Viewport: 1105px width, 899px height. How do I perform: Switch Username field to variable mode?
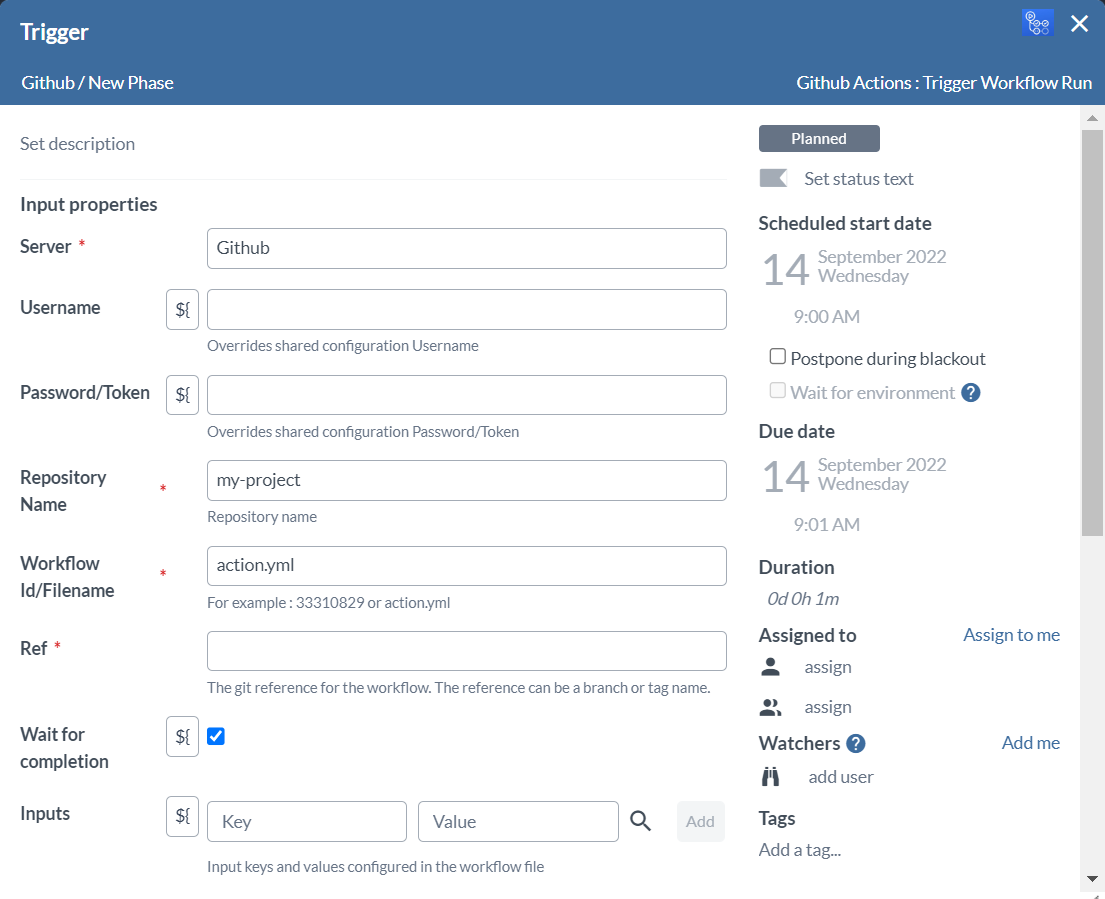click(x=182, y=309)
